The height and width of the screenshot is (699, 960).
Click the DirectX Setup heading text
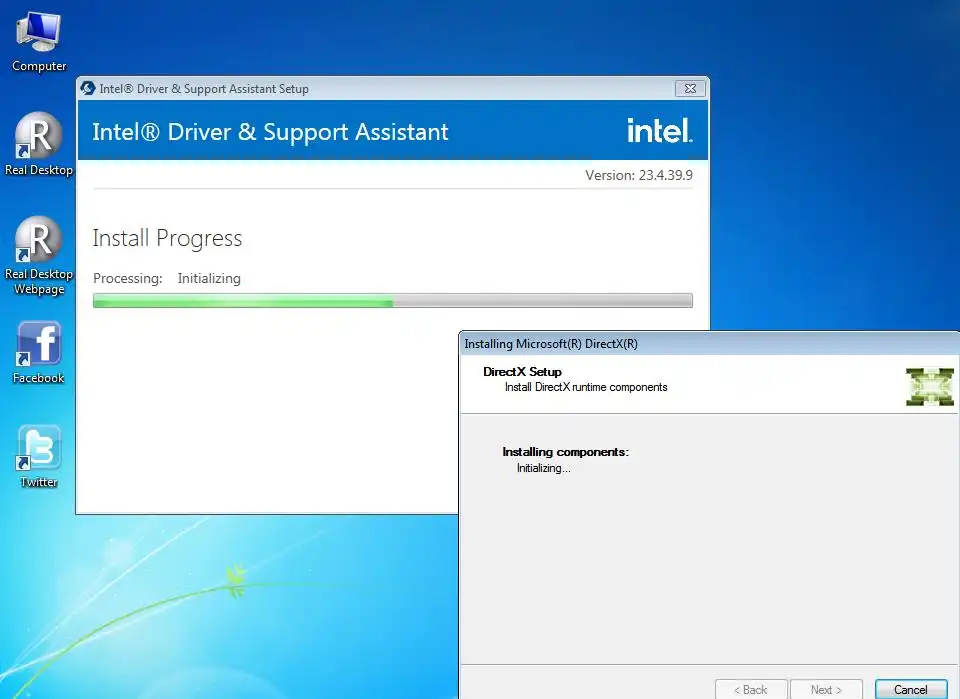coord(522,372)
